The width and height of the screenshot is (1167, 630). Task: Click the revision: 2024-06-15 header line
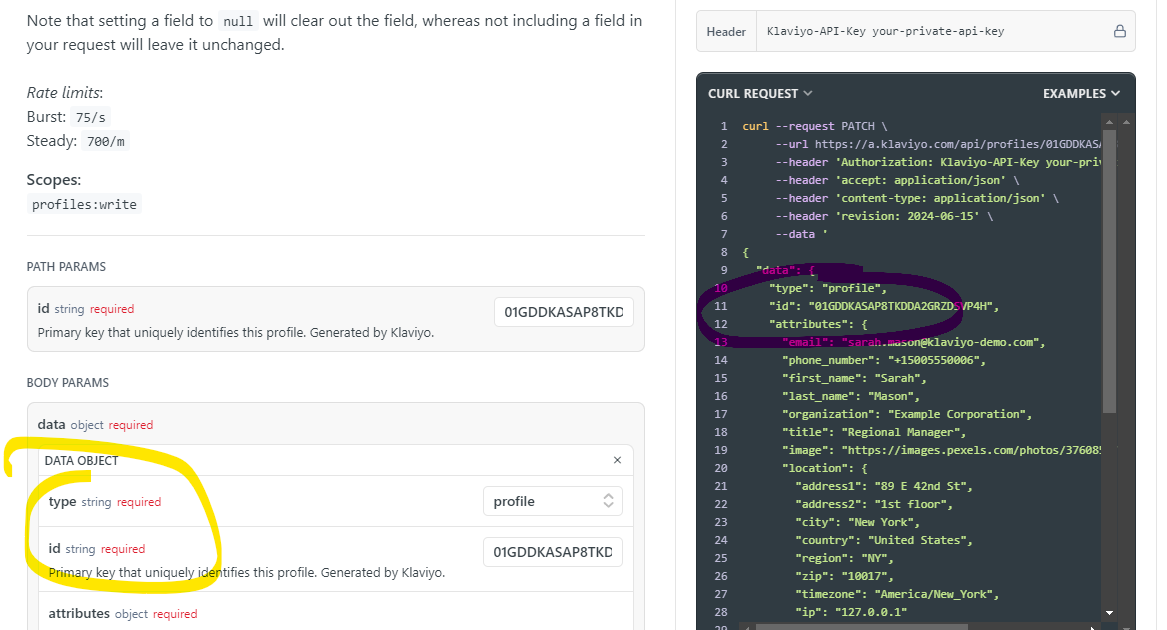[884, 216]
